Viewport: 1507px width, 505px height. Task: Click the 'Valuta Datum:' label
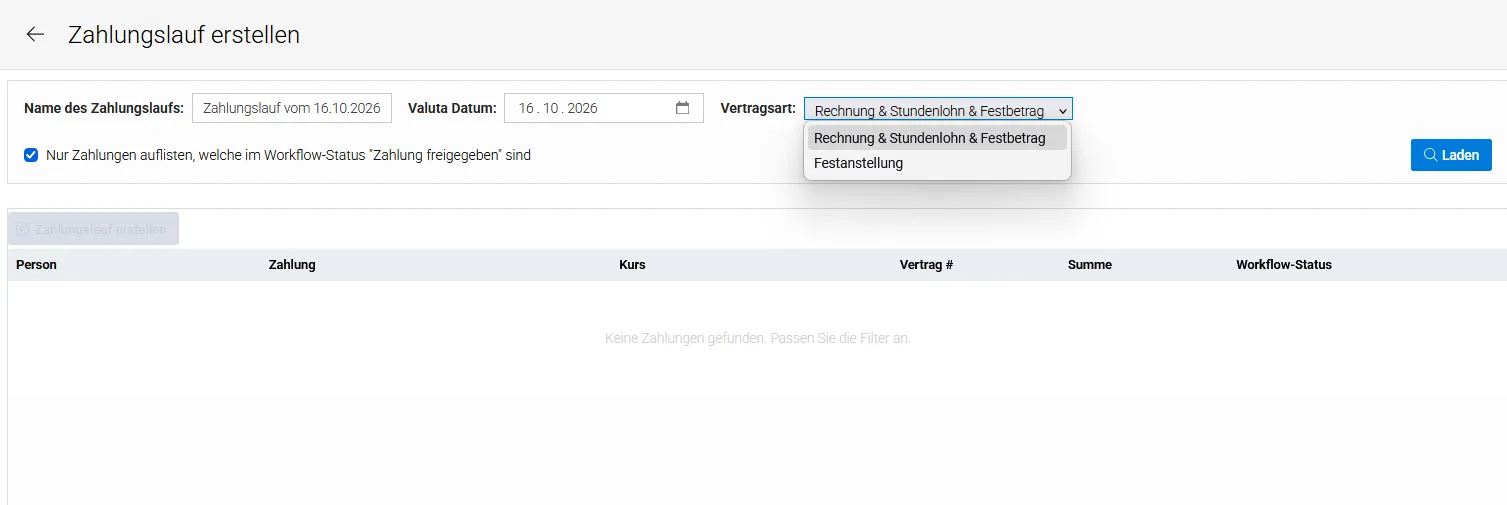click(452, 108)
